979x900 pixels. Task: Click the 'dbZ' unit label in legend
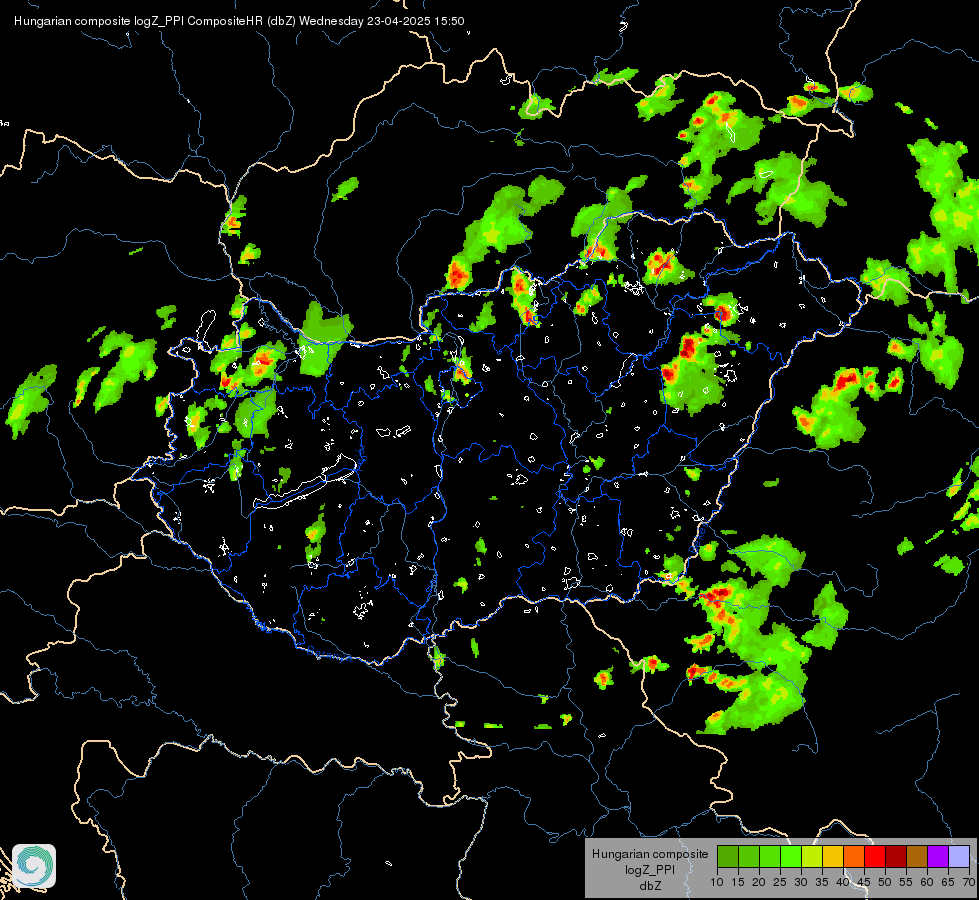tap(650, 885)
